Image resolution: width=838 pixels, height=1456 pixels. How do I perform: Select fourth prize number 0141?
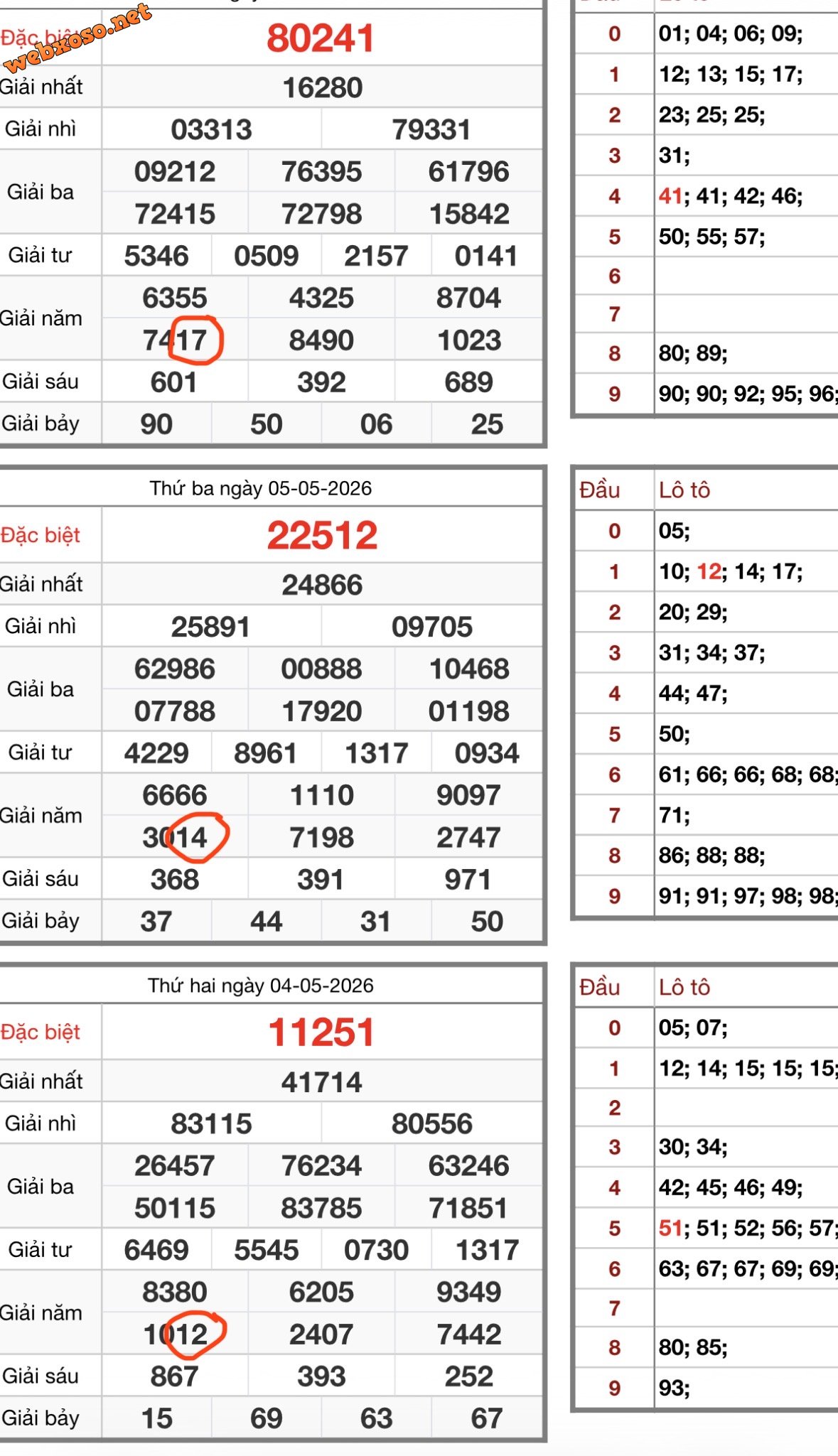pos(487,257)
